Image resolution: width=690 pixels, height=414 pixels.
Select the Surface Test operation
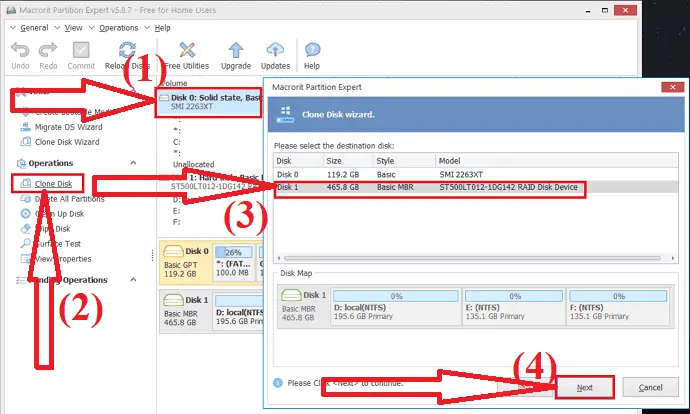coord(51,244)
